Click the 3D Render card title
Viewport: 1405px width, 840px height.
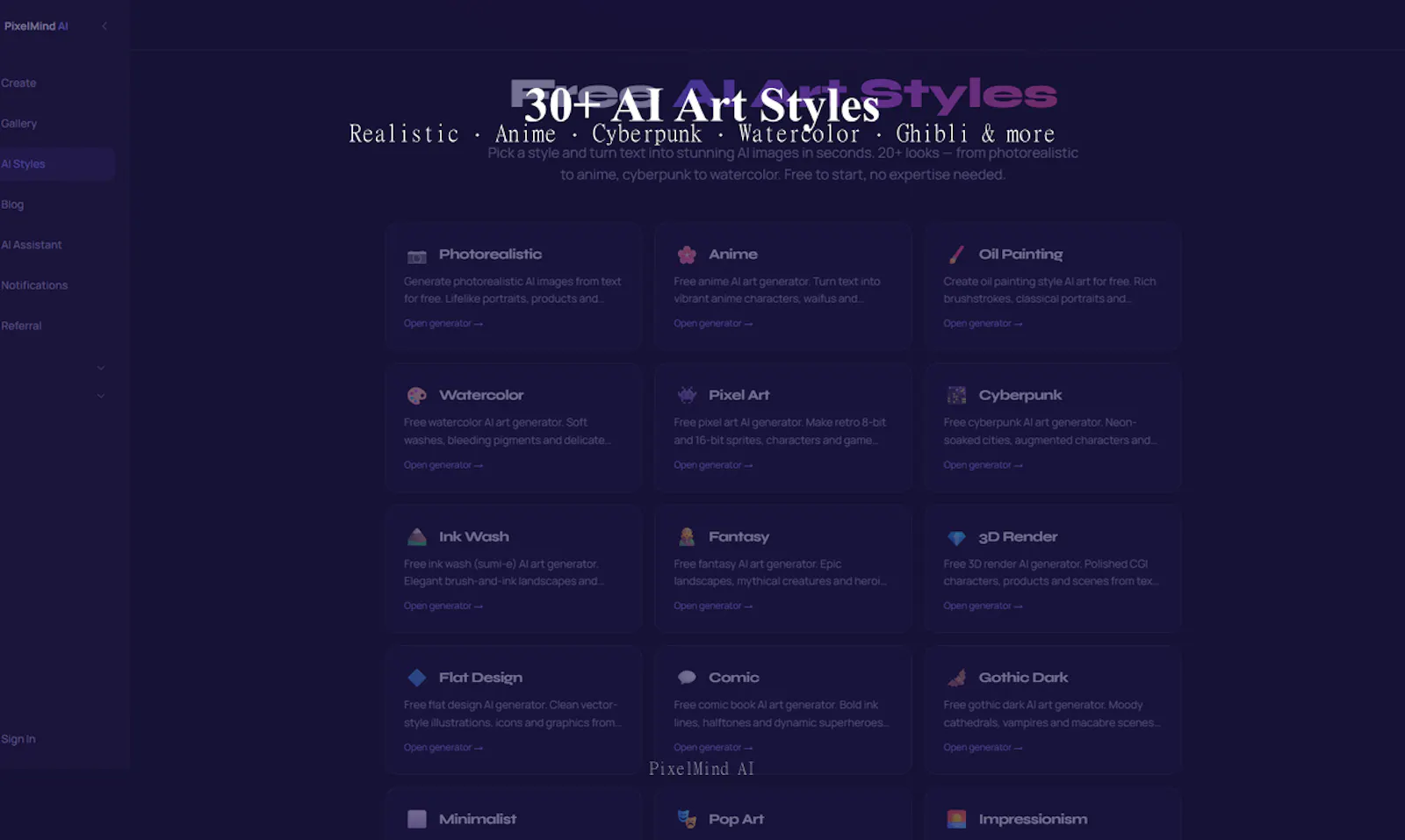pos(1018,537)
